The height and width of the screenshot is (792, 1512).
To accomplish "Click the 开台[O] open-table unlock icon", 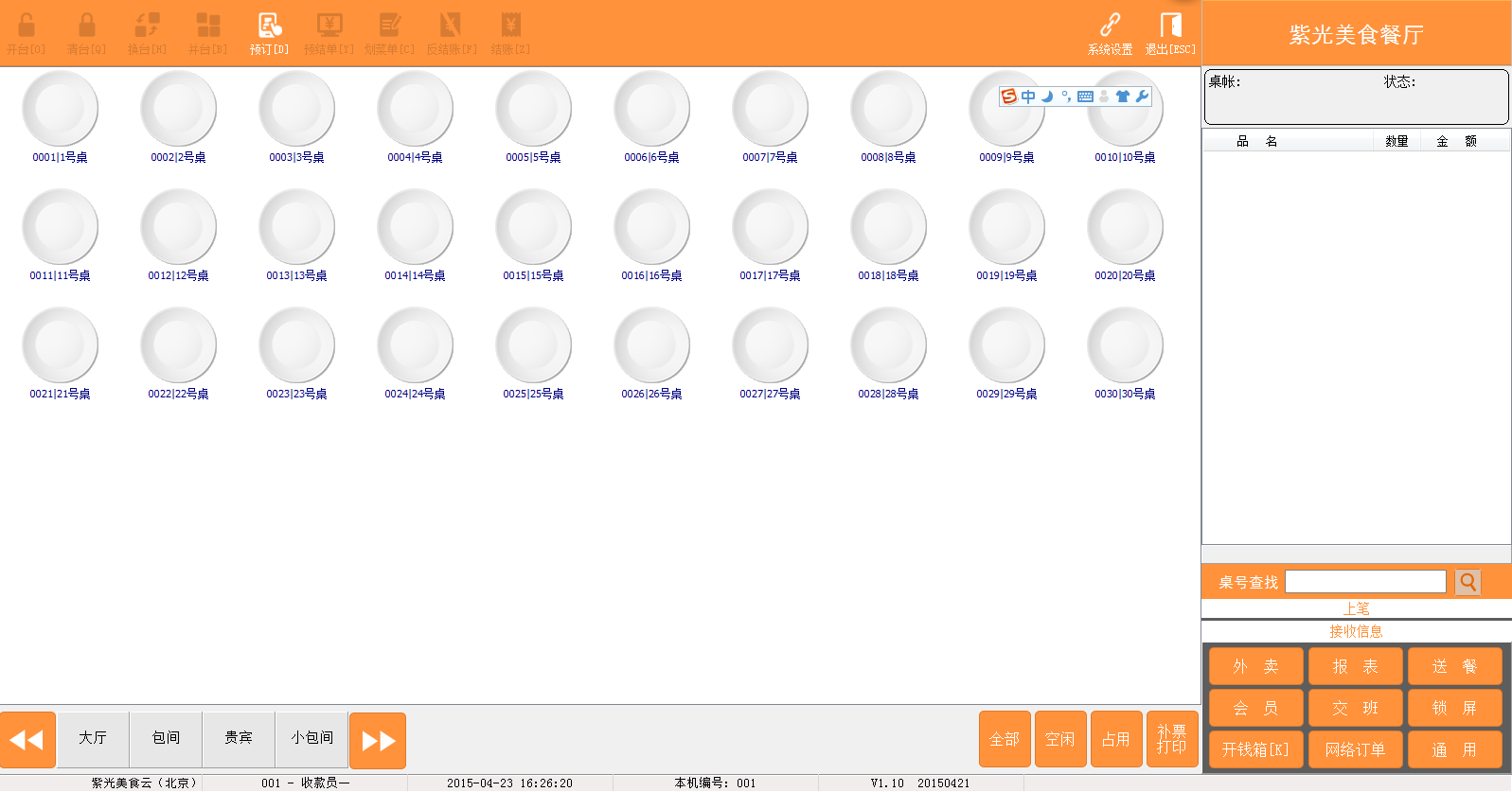I will pos(26,26).
